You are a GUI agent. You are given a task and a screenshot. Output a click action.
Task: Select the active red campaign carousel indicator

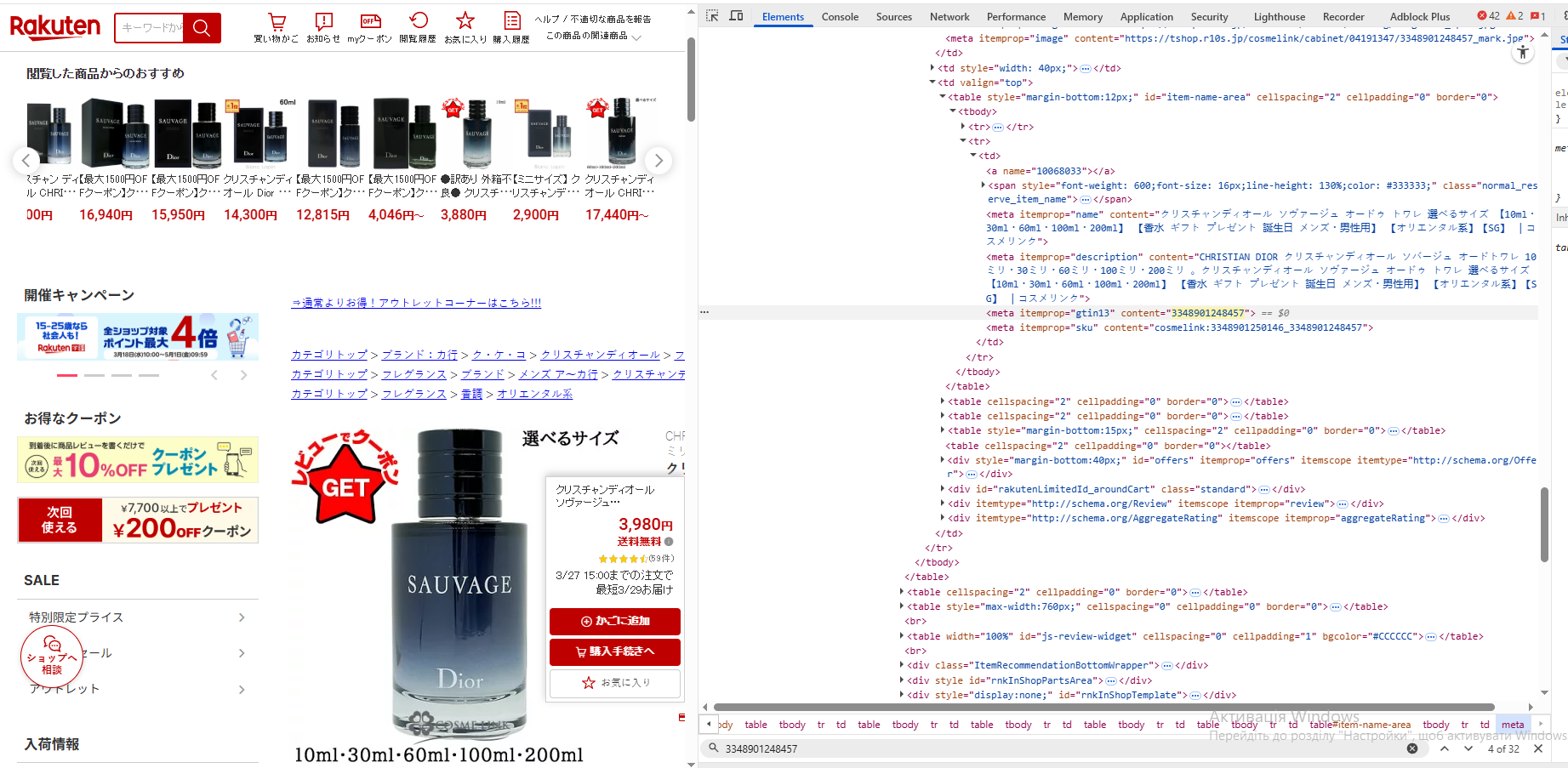[x=67, y=375]
